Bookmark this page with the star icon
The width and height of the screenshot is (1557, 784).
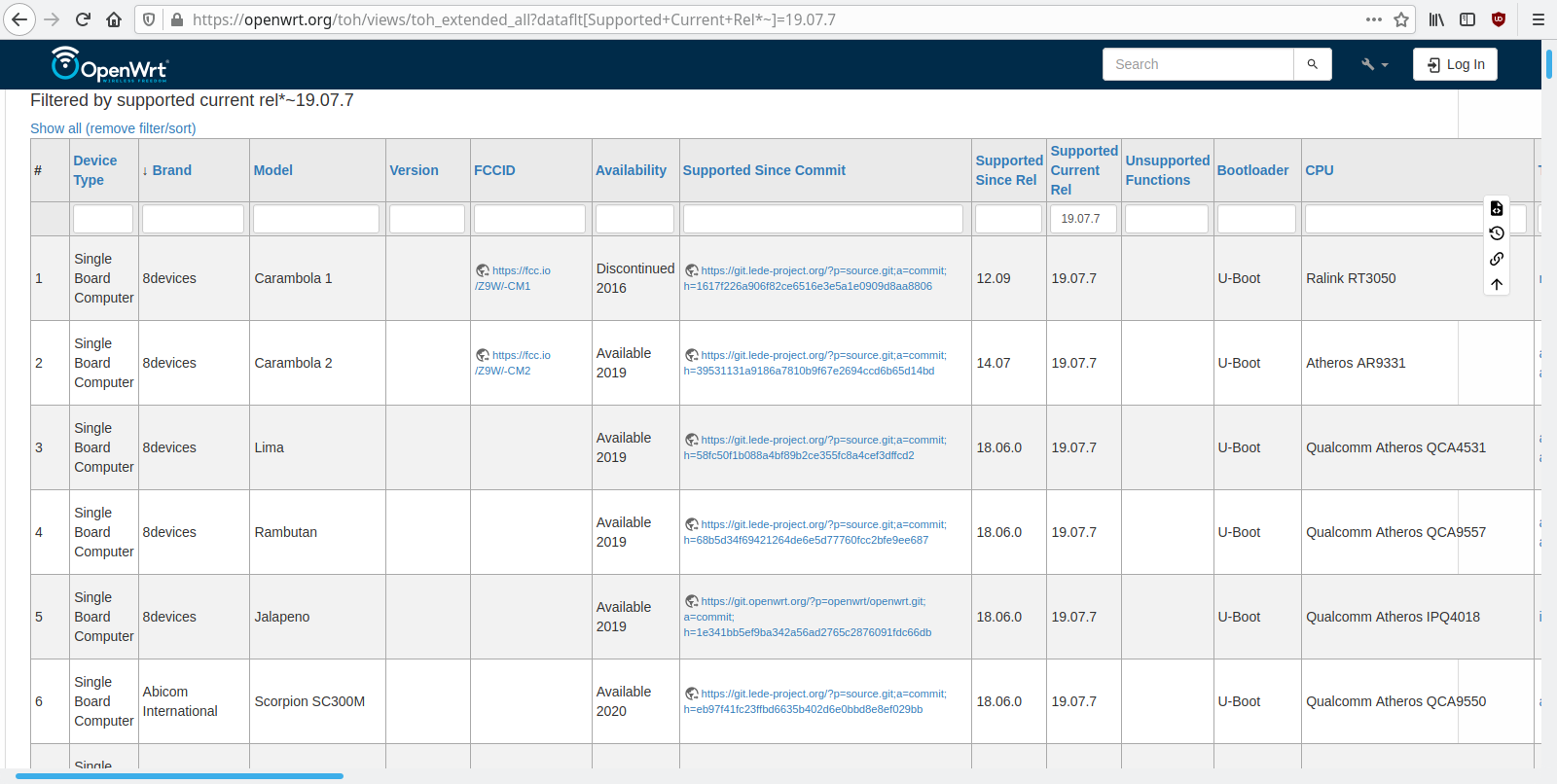click(x=1401, y=19)
